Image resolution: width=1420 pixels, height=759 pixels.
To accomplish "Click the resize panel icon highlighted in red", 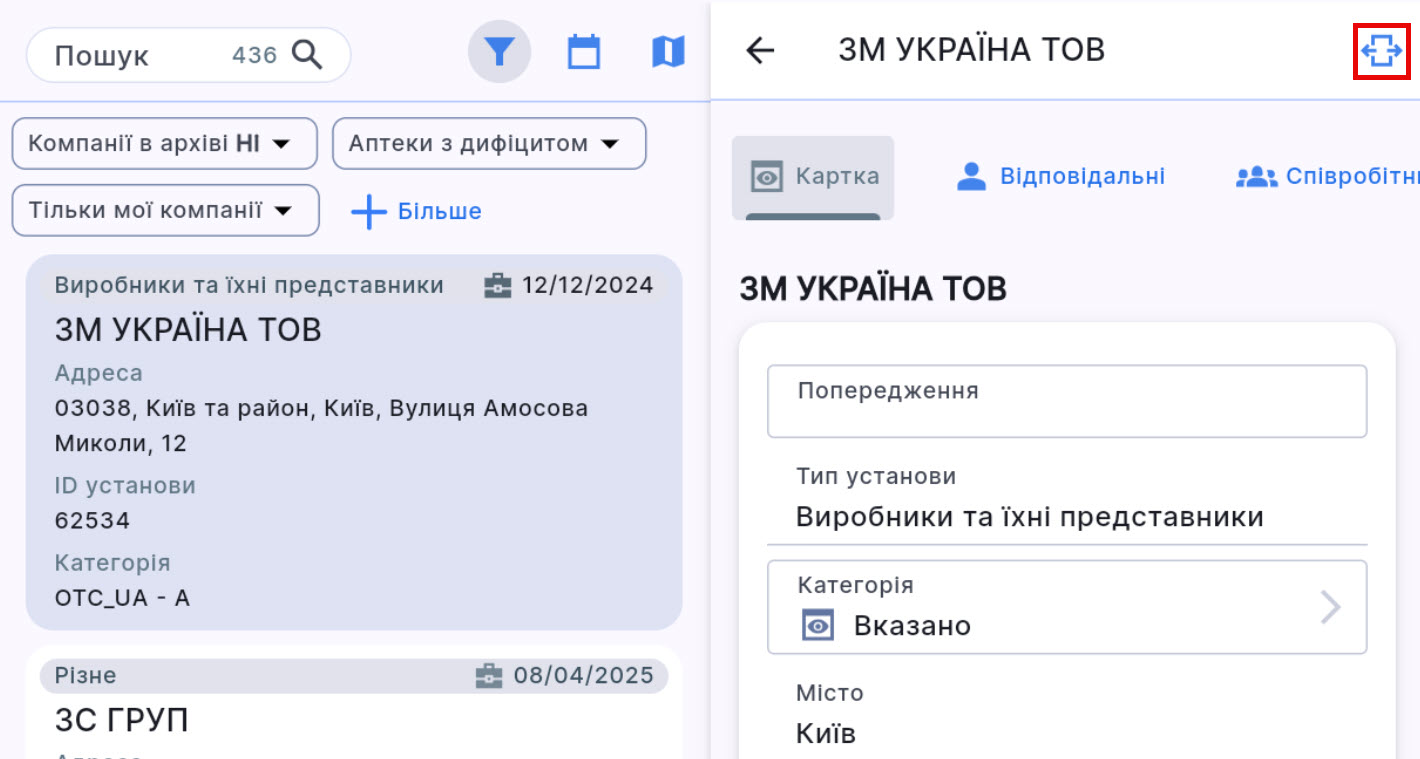I will click(1382, 47).
